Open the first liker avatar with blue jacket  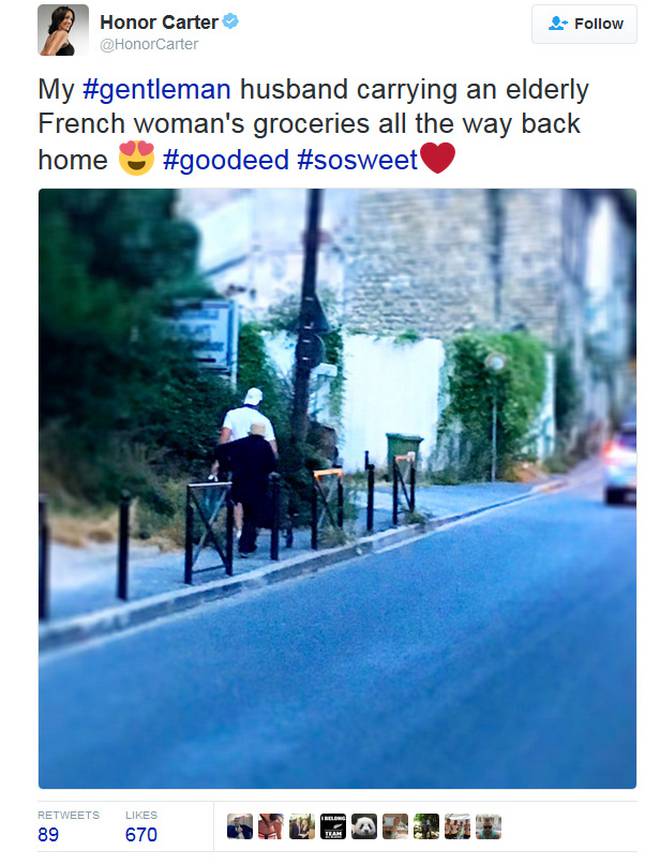[240, 826]
